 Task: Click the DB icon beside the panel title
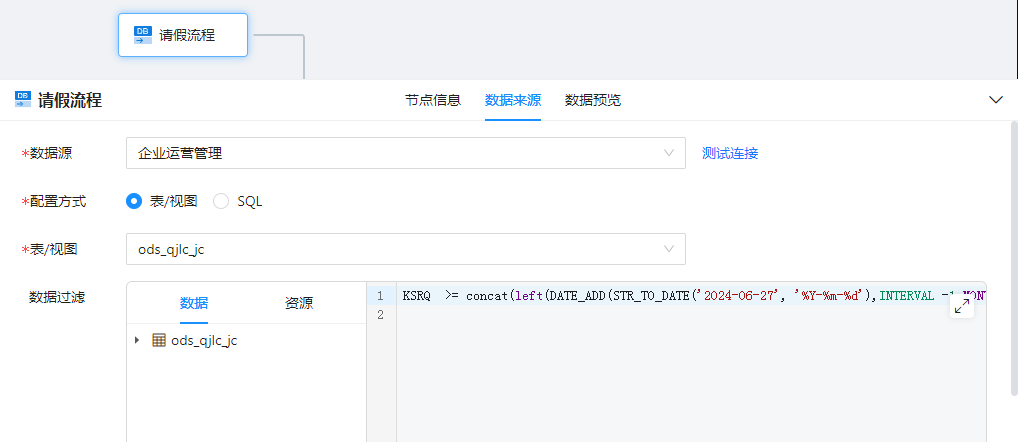(x=23, y=99)
